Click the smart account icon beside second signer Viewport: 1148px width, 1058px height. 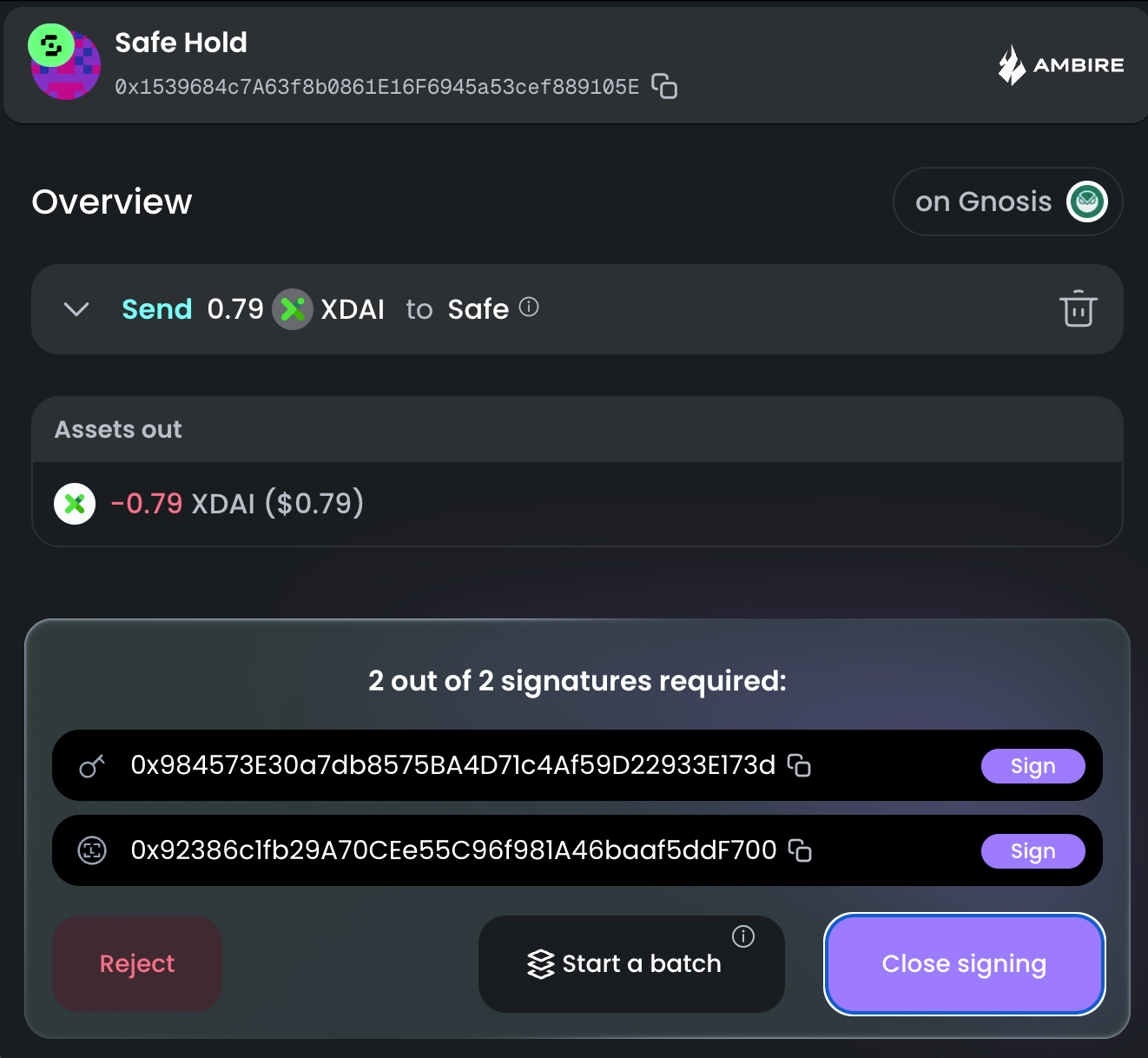pyautogui.click(x=91, y=851)
